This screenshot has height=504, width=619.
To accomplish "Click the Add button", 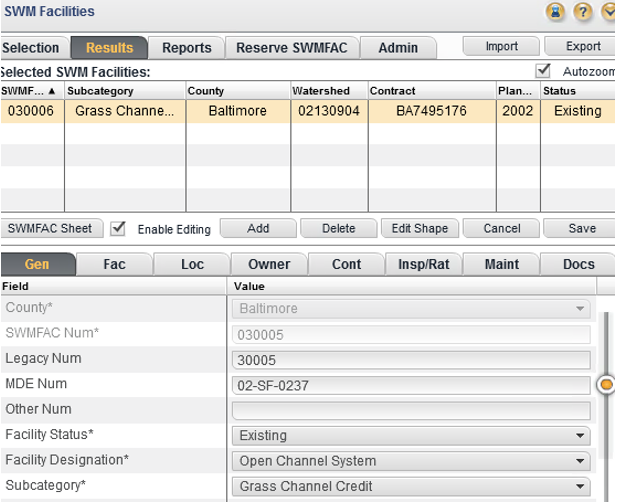I will (x=258, y=229).
